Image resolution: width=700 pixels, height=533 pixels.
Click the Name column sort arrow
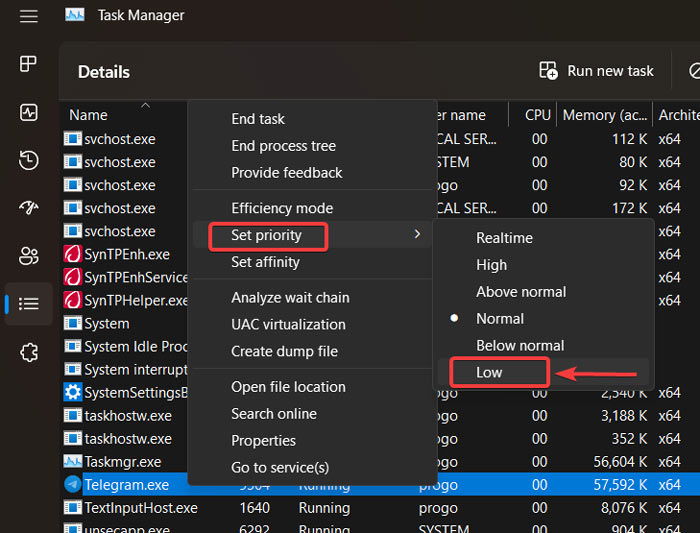145,104
